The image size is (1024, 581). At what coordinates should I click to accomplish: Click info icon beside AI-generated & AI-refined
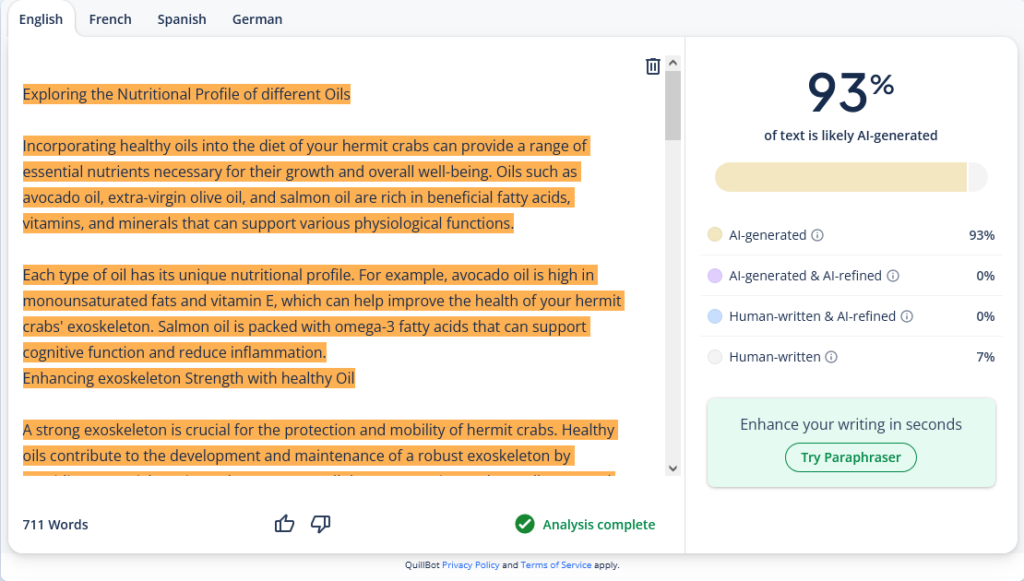(x=893, y=276)
